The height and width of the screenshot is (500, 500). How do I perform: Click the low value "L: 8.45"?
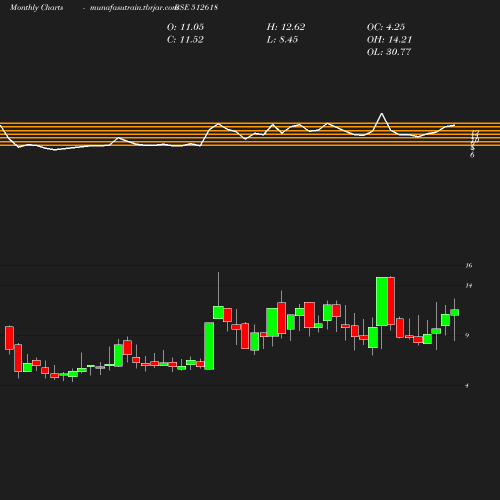click(282, 40)
